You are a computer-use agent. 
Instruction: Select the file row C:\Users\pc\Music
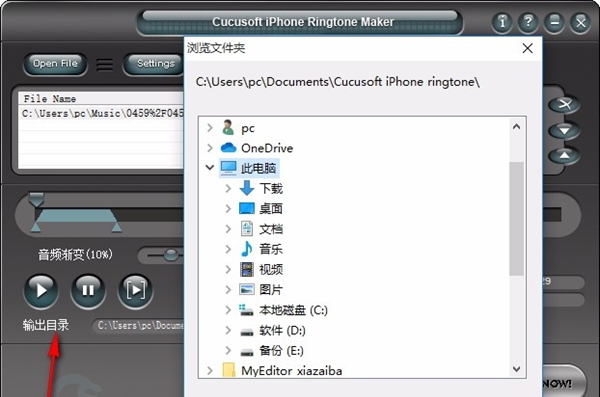coord(102,113)
